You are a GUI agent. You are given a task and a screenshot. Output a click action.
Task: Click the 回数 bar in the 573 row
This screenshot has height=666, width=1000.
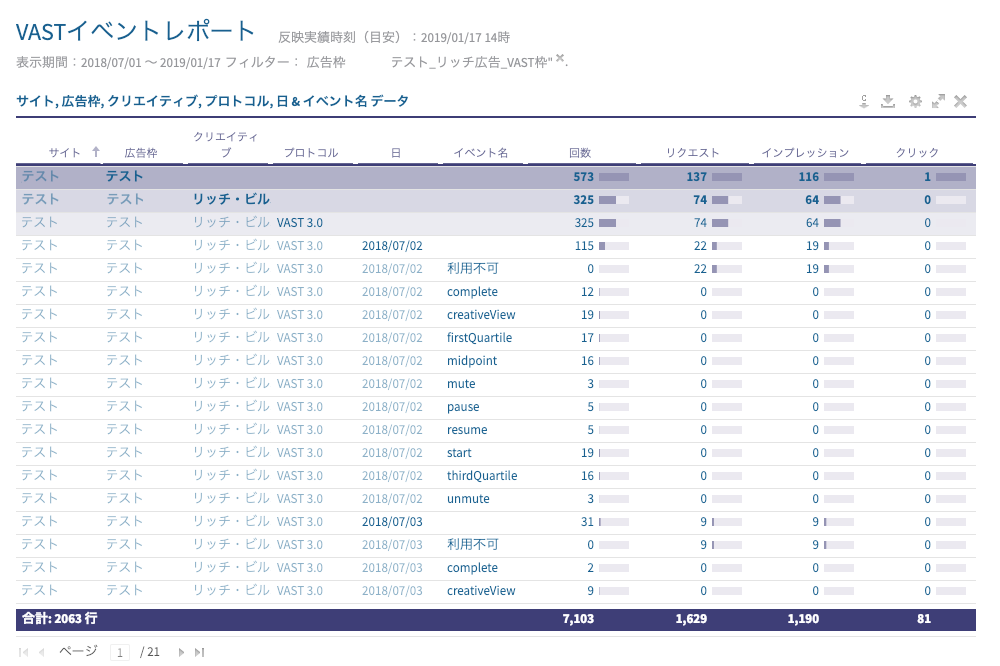[613, 177]
